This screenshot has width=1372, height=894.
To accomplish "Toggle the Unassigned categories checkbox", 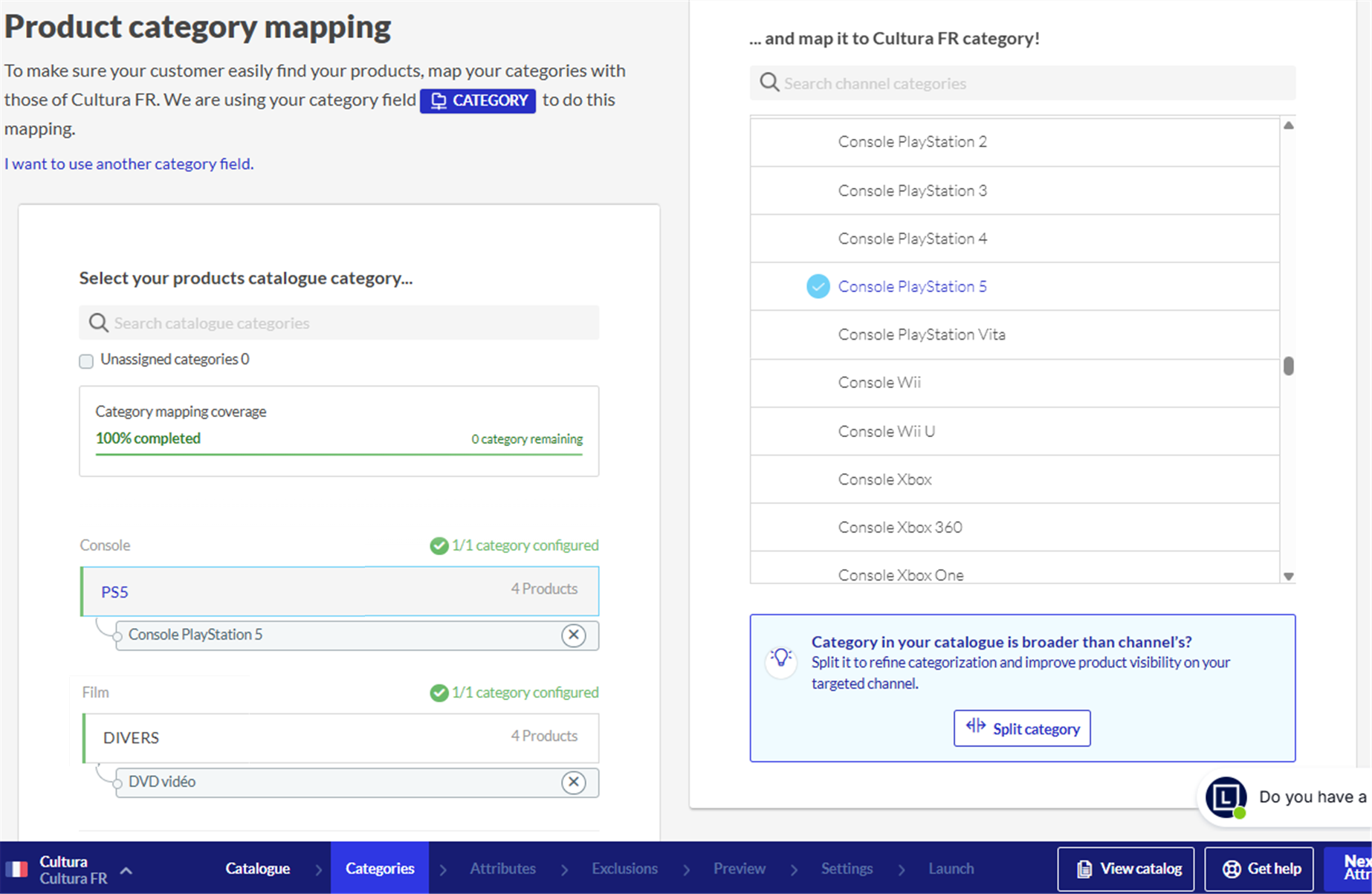I will [86, 361].
